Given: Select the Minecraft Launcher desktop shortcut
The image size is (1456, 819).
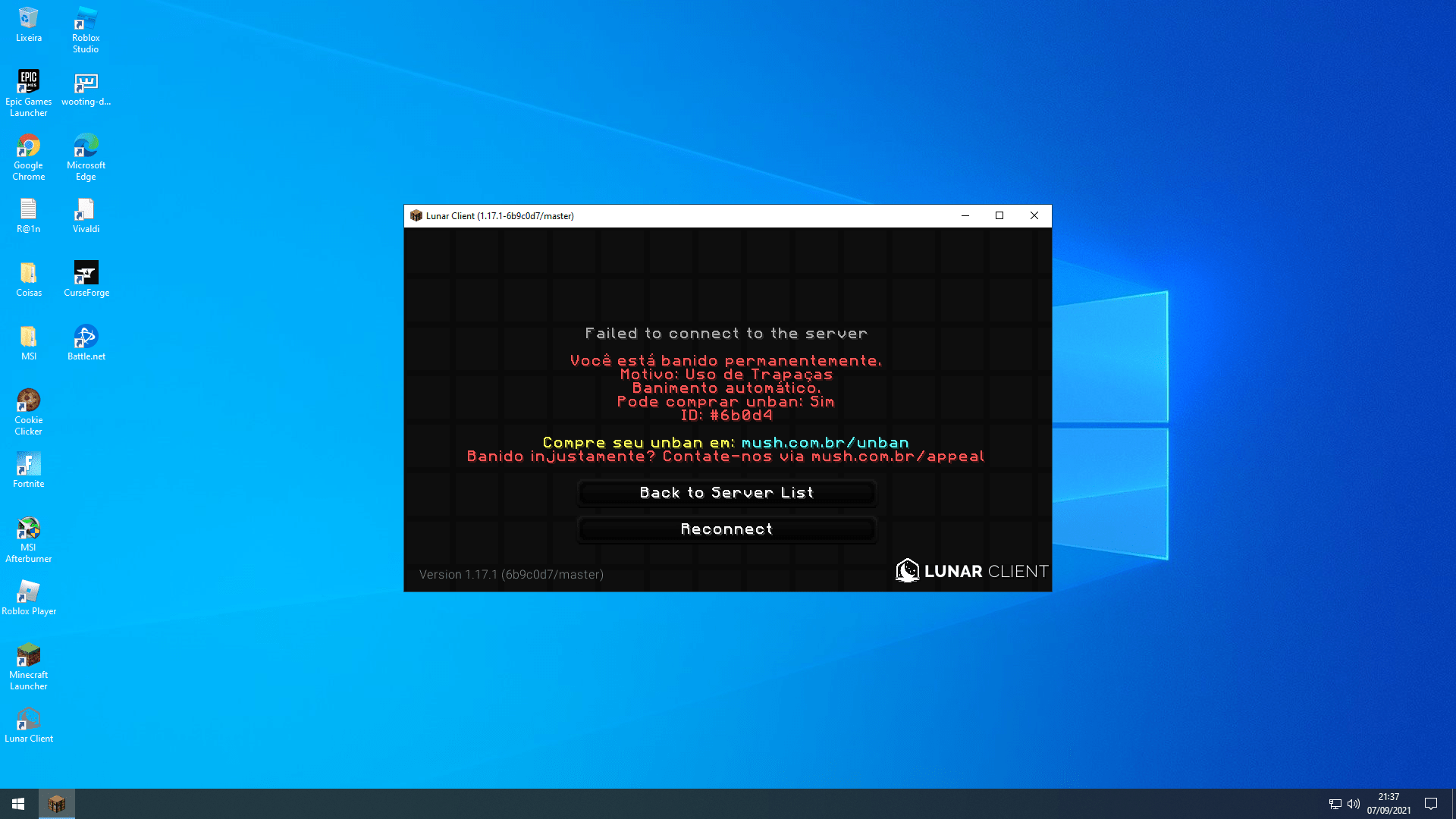Looking at the screenshot, I should pyautogui.click(x=29, y=667).
